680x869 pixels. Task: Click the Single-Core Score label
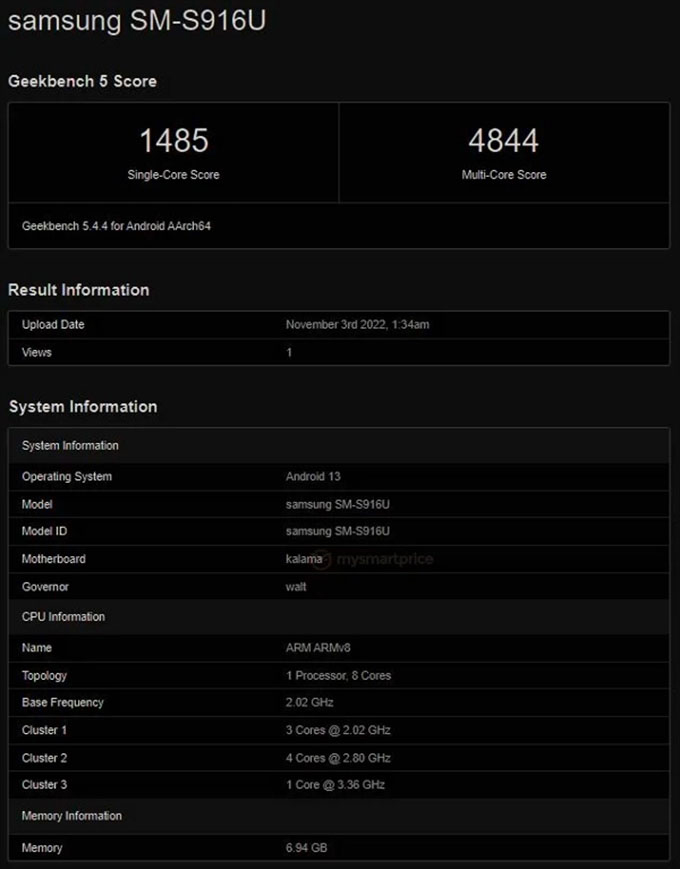[173, 175]
